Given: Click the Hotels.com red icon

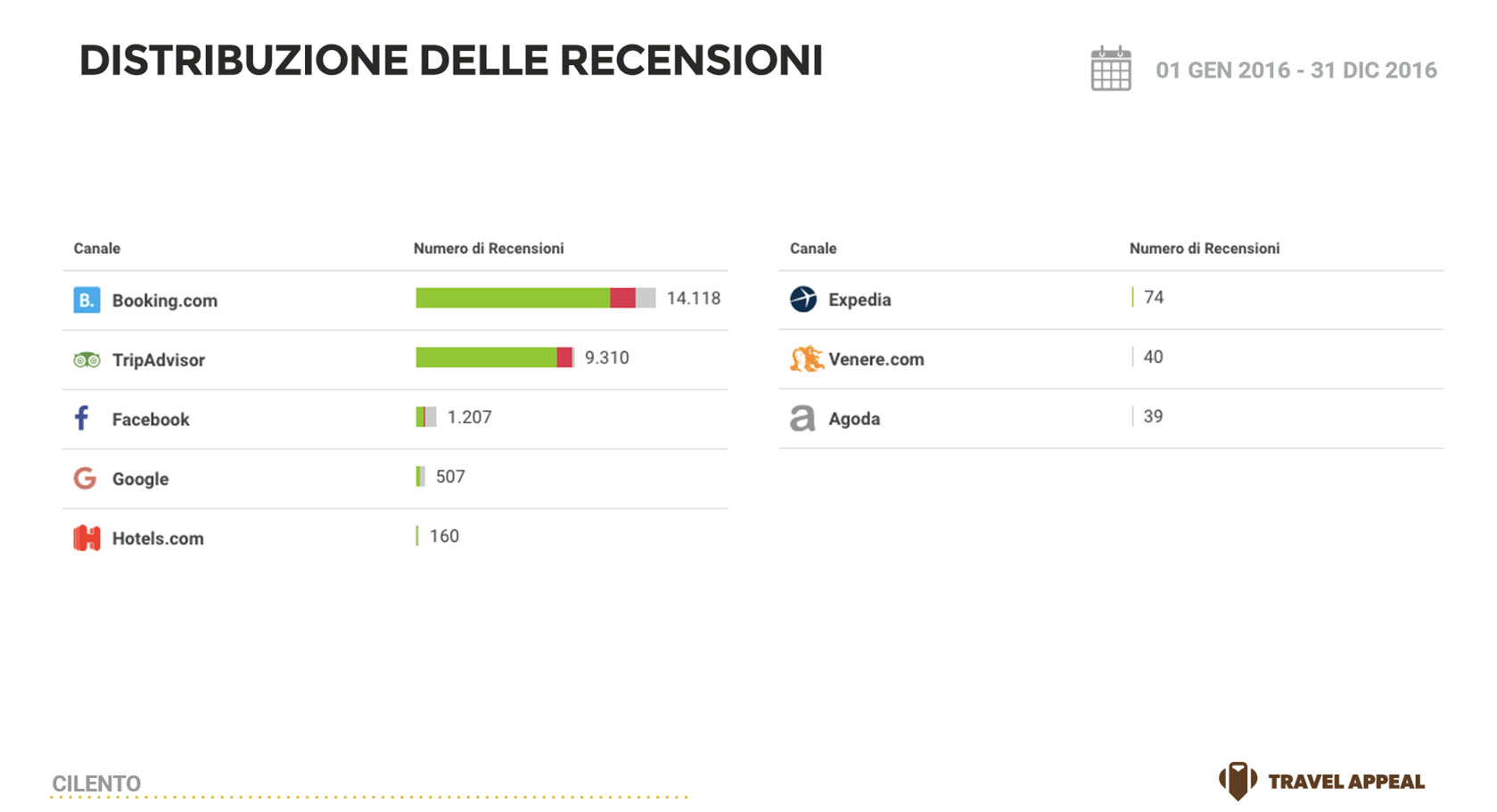Looking at the screenshot, I should pos(86,537).
